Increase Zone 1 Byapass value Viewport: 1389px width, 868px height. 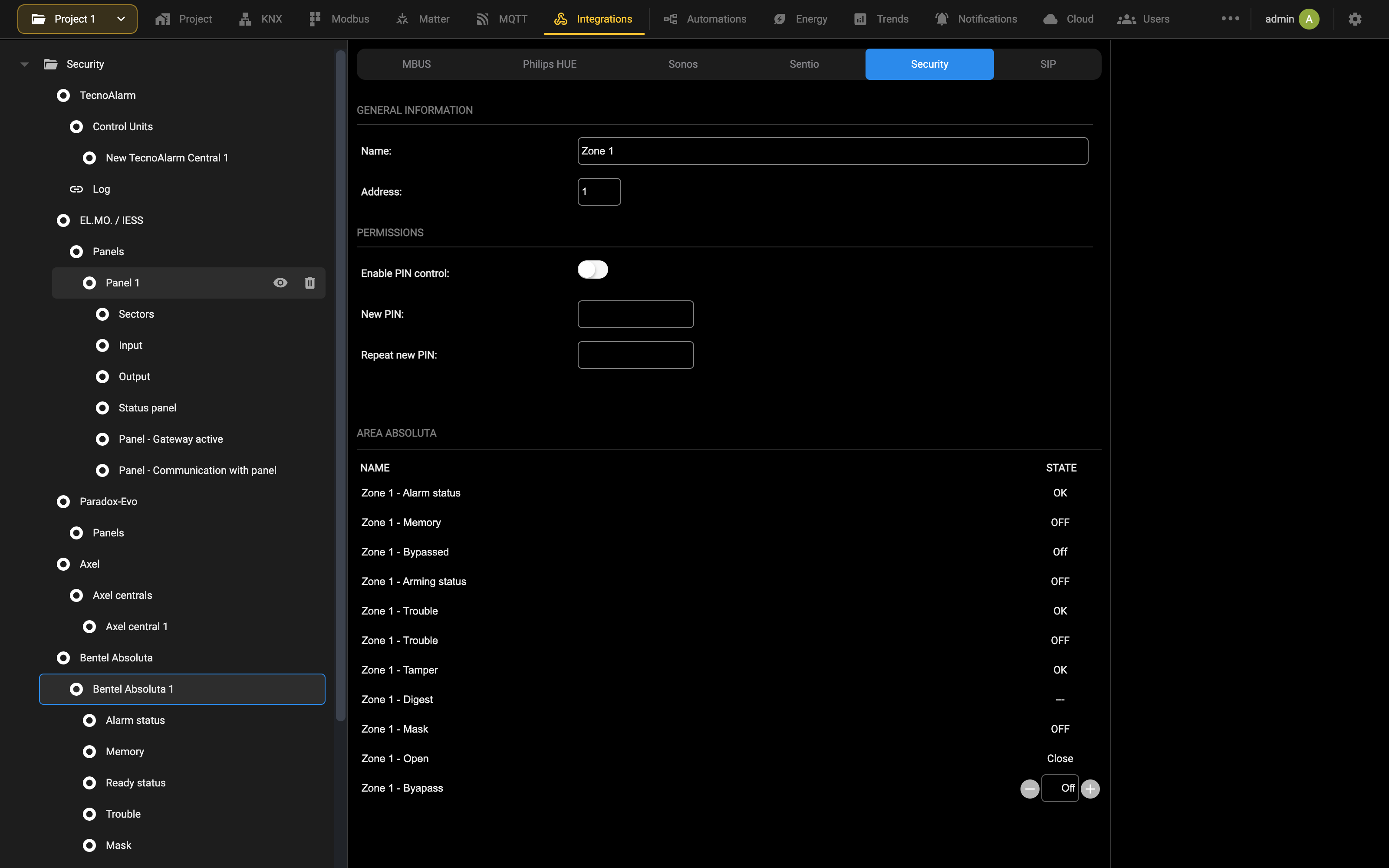[x=1090, y=789]
